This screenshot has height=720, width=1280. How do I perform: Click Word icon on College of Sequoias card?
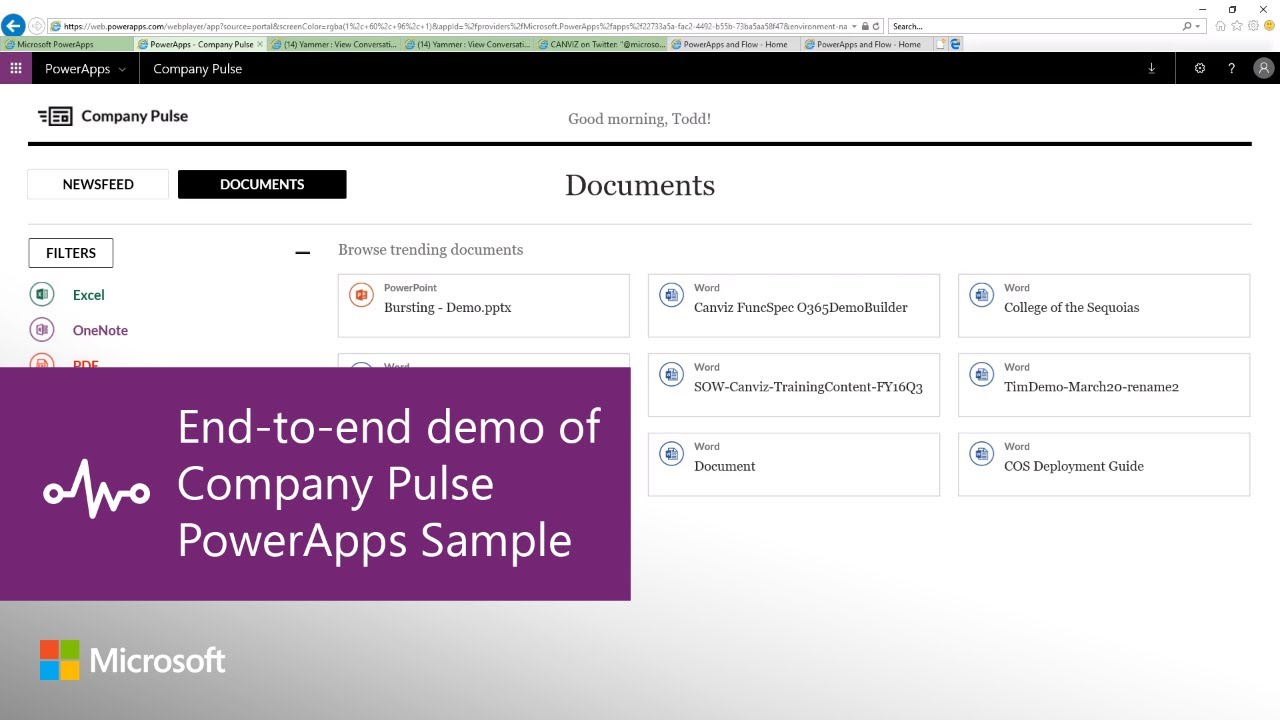click(x=981, y=295)
